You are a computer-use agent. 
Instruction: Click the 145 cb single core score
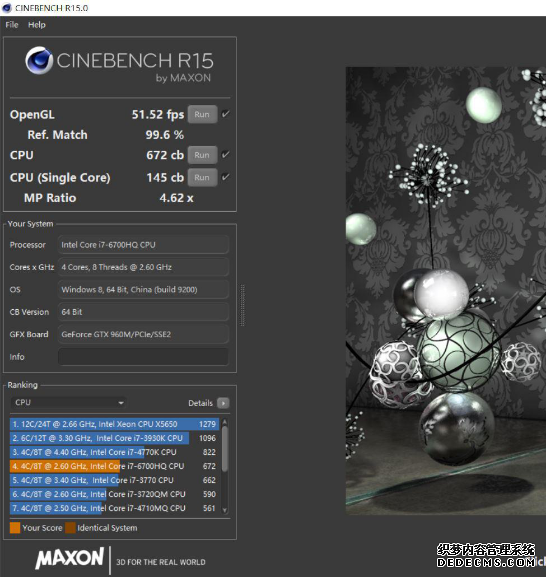165,177
